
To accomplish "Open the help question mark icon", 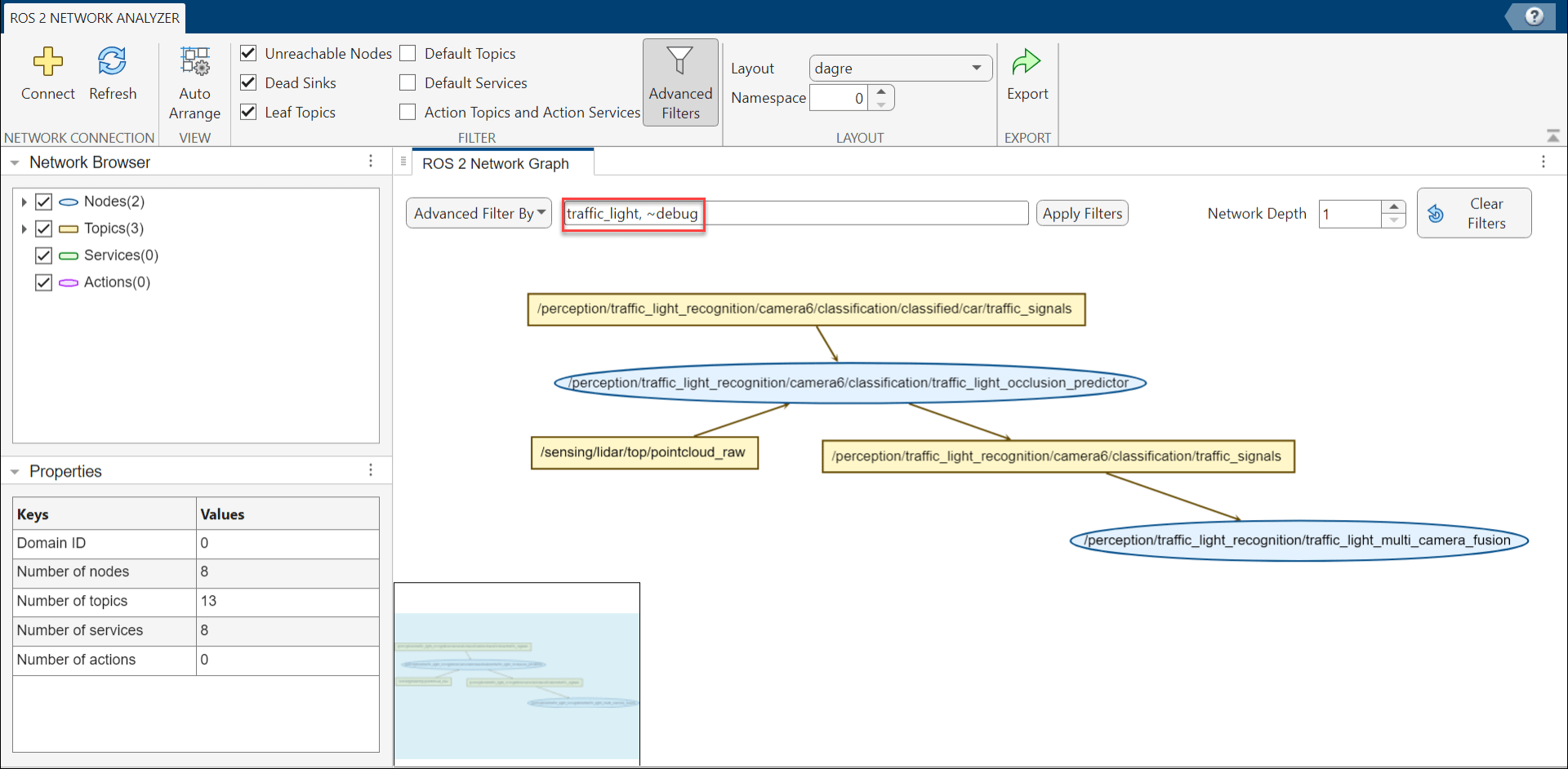I will pos(1534,16).
